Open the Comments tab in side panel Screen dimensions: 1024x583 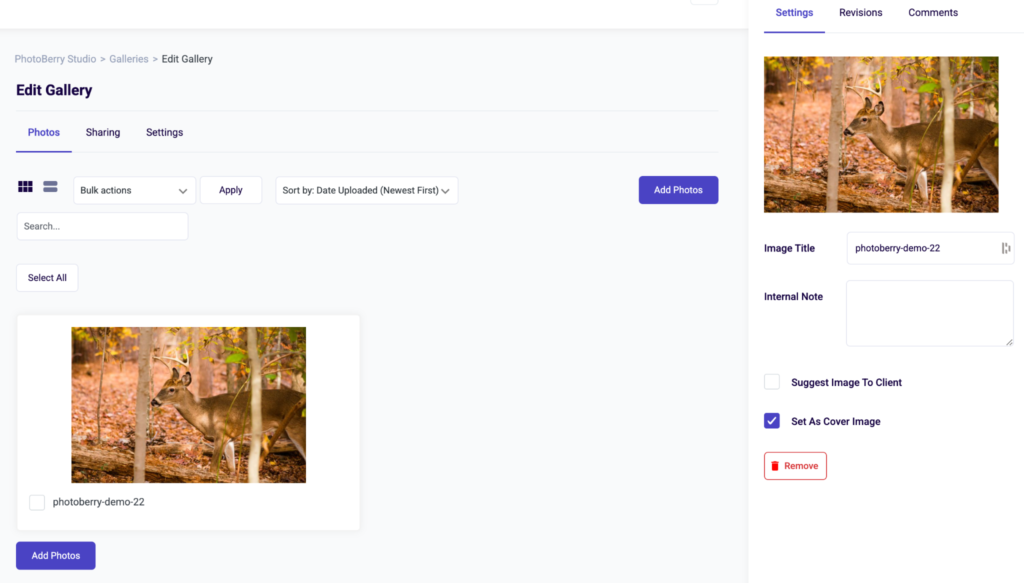click(x=933, y=13)
